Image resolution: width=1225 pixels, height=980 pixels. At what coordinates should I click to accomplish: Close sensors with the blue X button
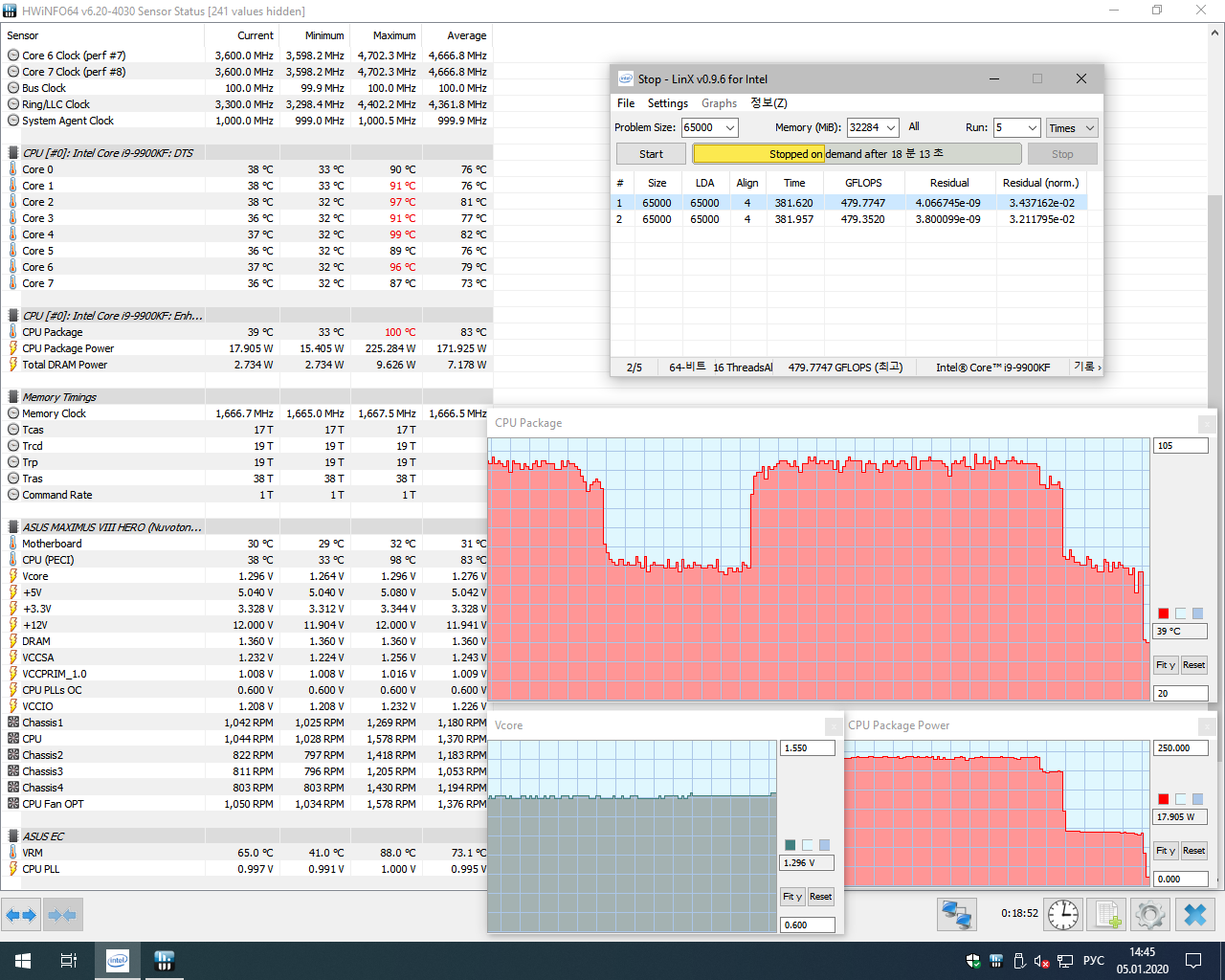pos(1195,915)
